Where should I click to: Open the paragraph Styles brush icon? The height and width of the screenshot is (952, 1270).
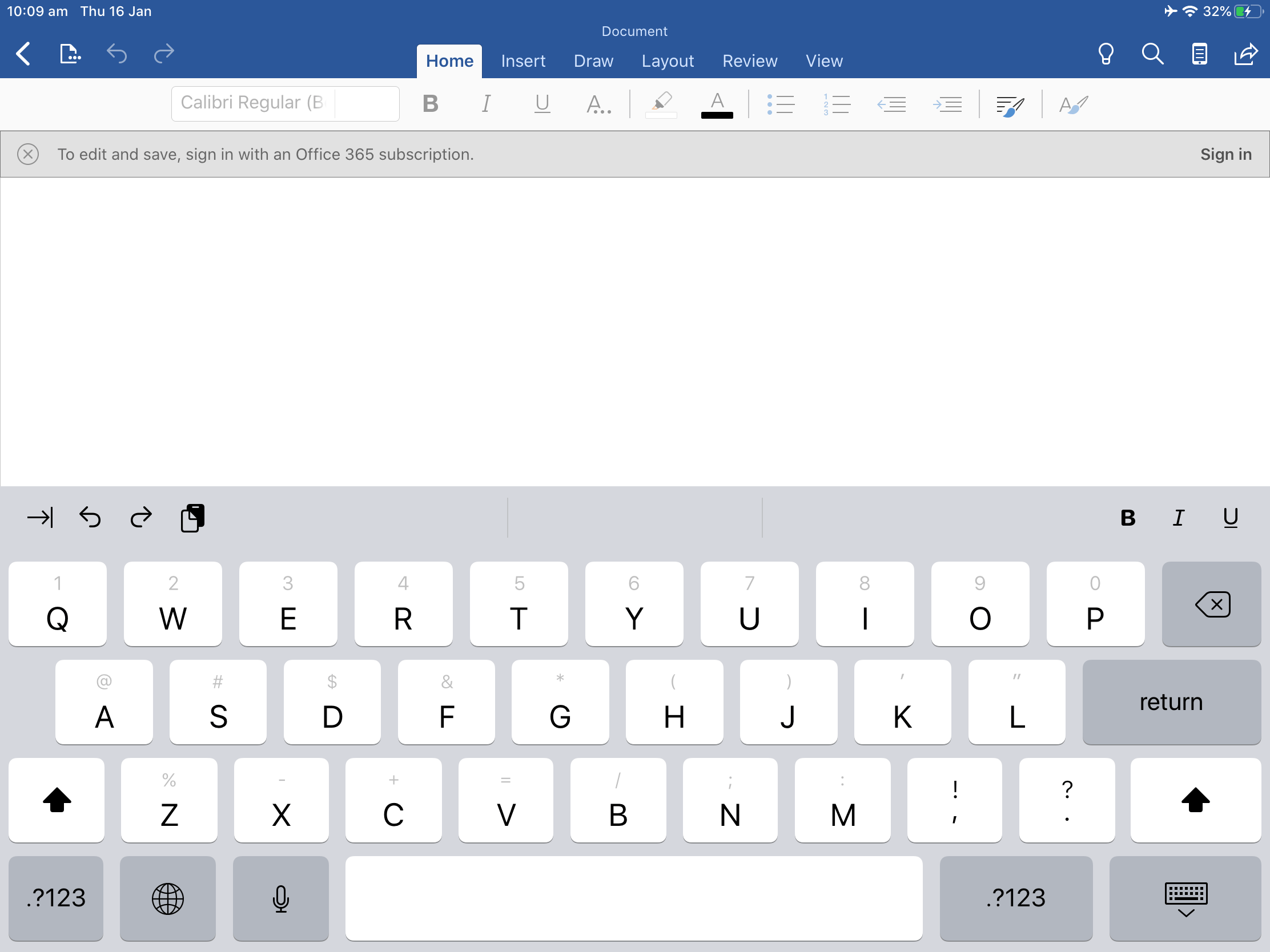click(x=1010, y=106)
